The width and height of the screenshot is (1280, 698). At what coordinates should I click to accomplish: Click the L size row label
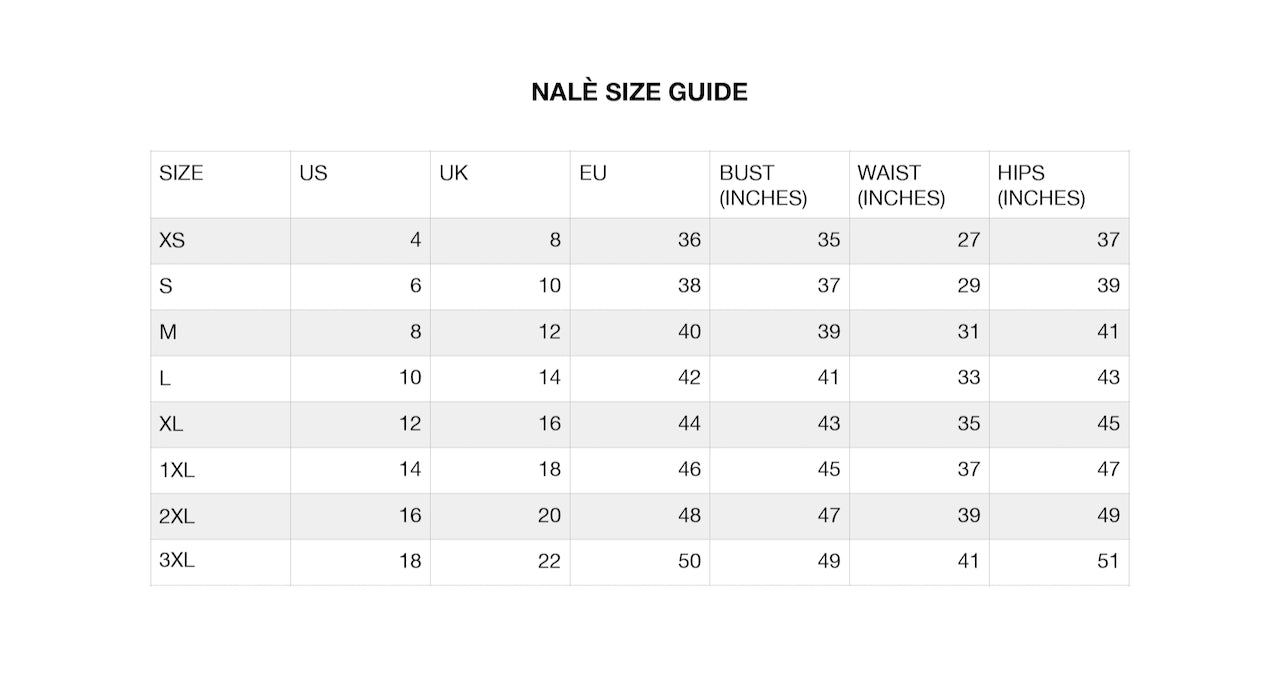point(164,378)
